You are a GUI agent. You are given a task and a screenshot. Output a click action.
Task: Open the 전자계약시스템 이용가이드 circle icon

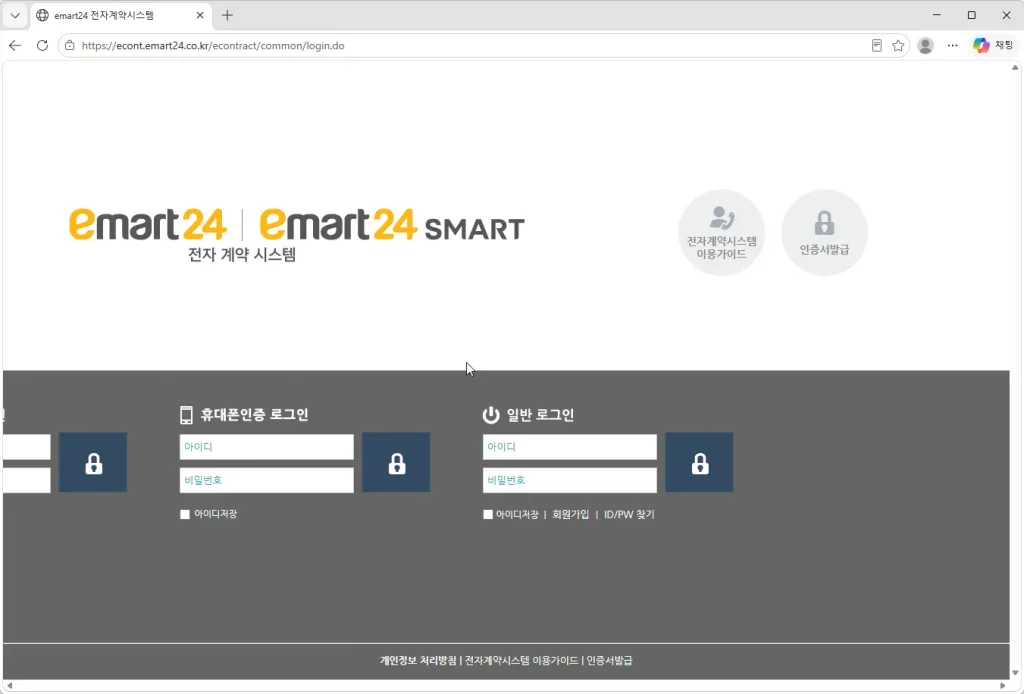[721, 232]
